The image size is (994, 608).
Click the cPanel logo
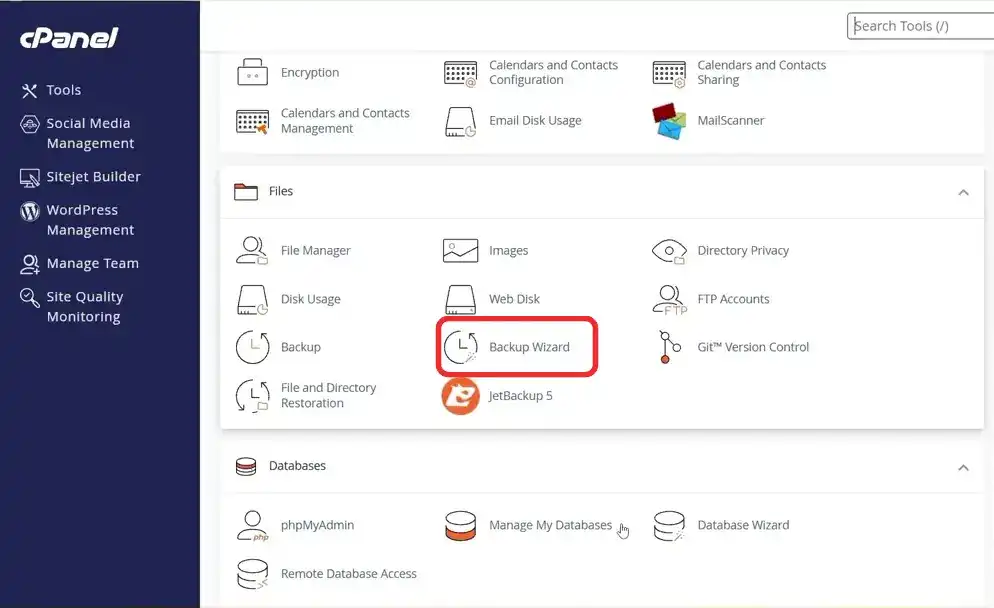(x=69, y=37)
